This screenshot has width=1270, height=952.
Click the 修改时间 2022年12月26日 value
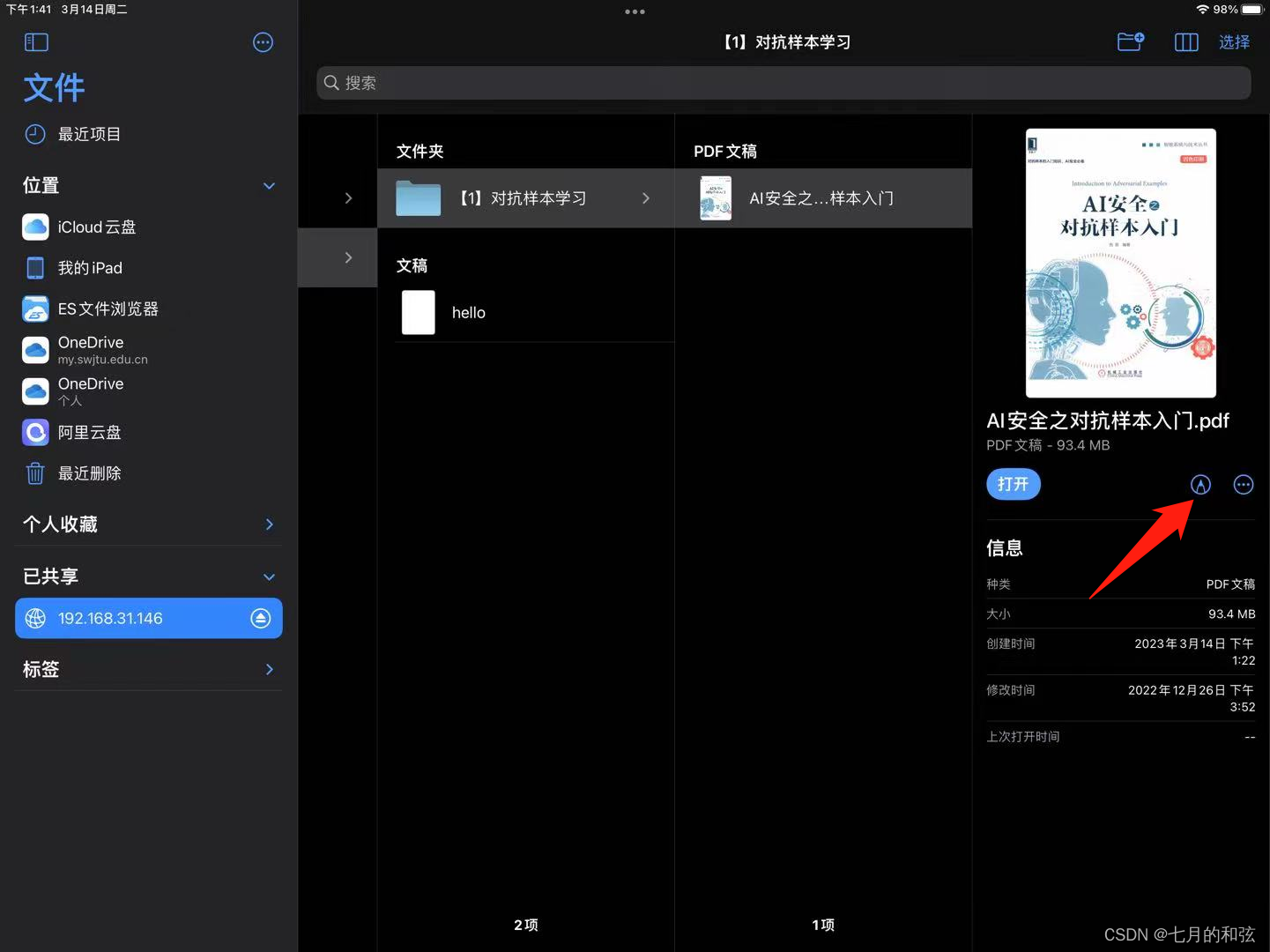point(1192,698)
